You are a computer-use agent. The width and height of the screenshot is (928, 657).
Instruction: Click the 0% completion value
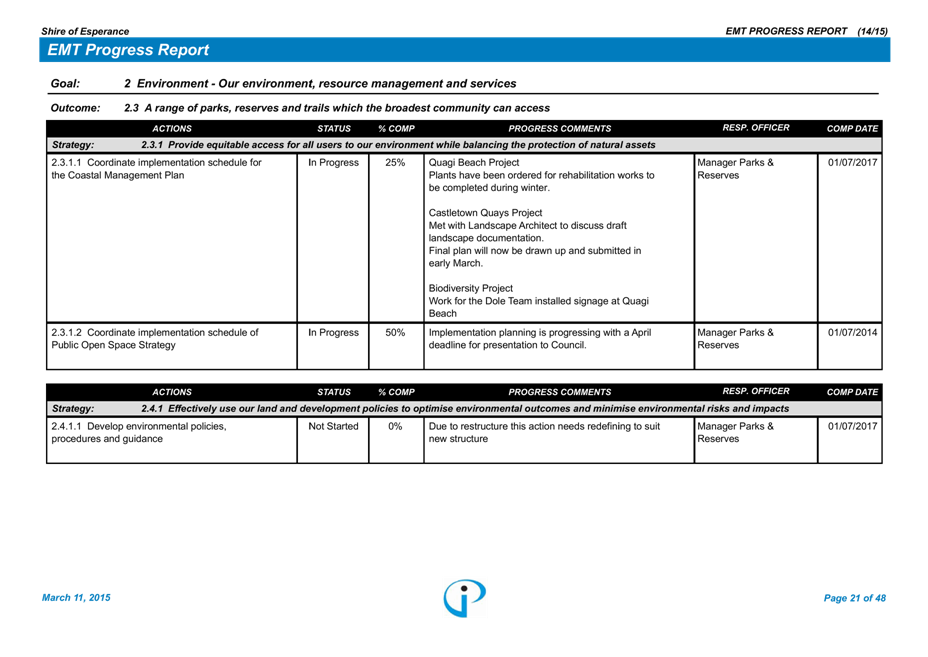click(x=395, y=427)
